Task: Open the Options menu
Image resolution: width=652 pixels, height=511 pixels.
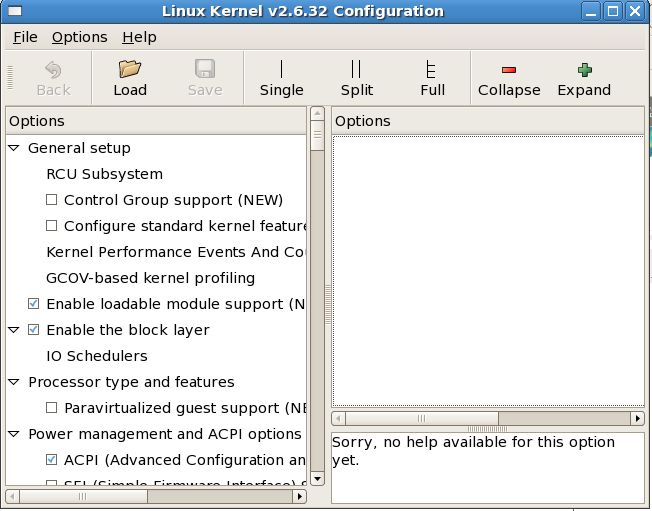Action: [79, 37]
